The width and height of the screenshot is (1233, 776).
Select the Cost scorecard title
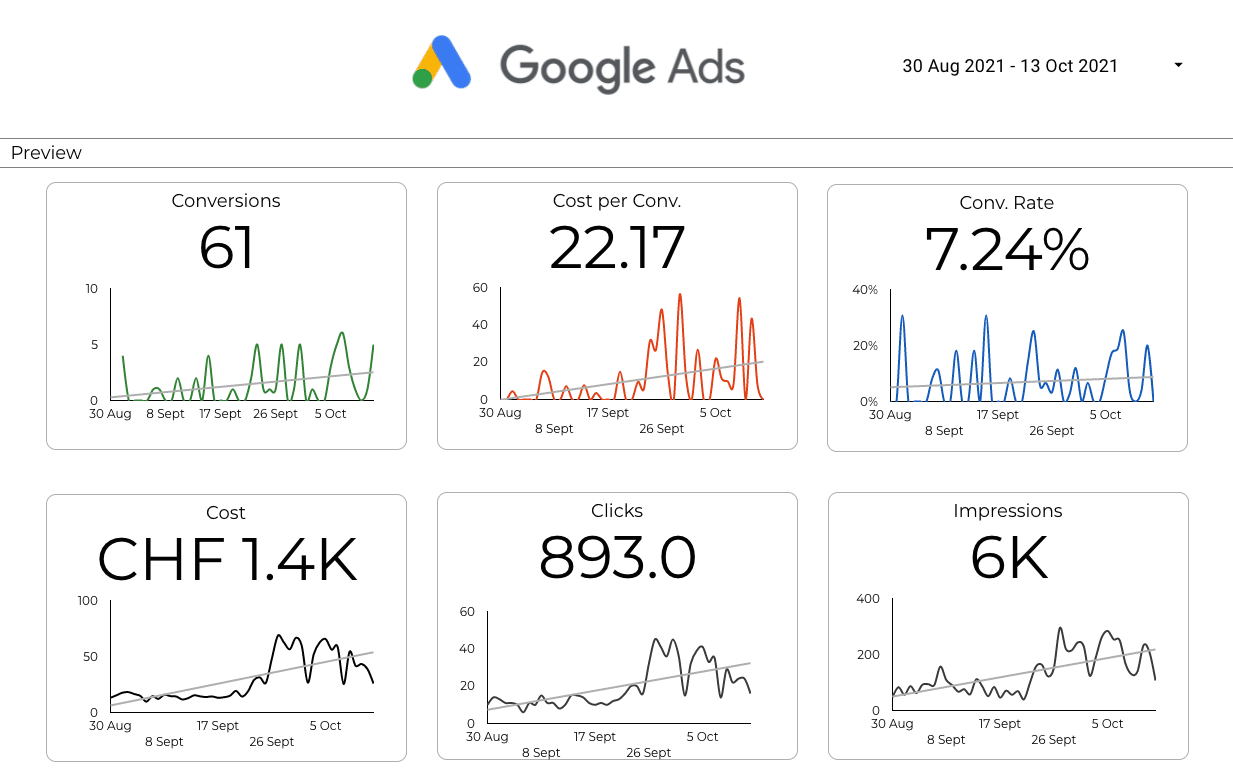tap(226, 513)
